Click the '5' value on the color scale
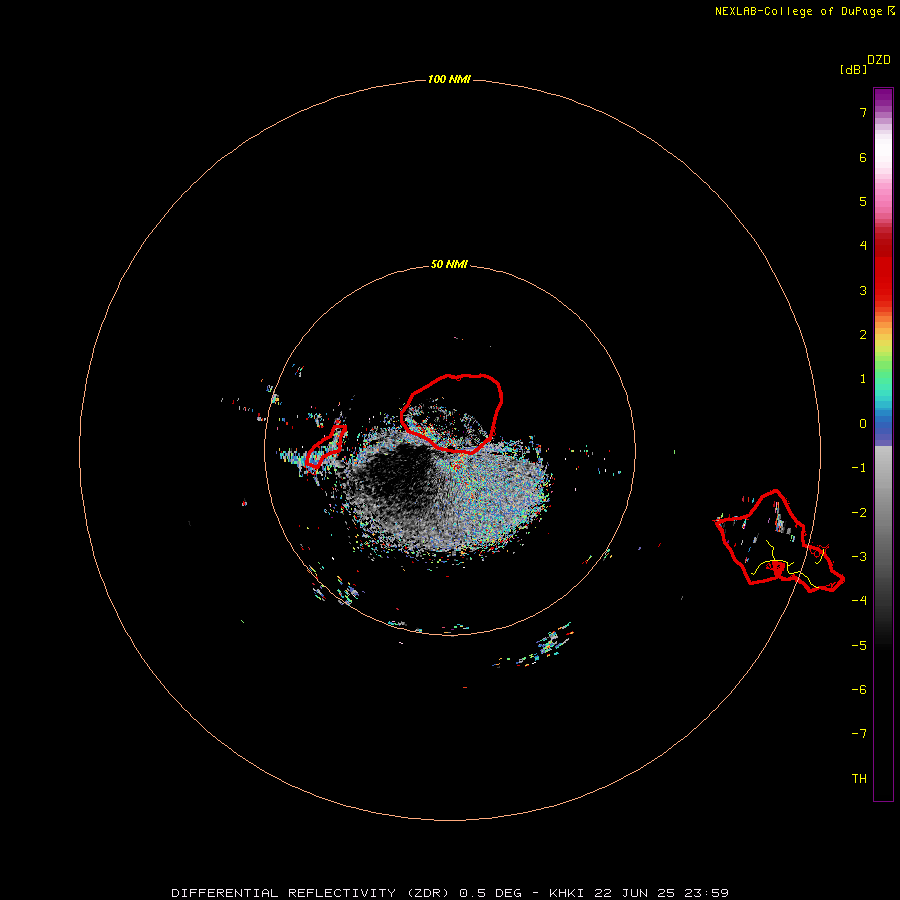The image size is (900, 900). [863, 201]
